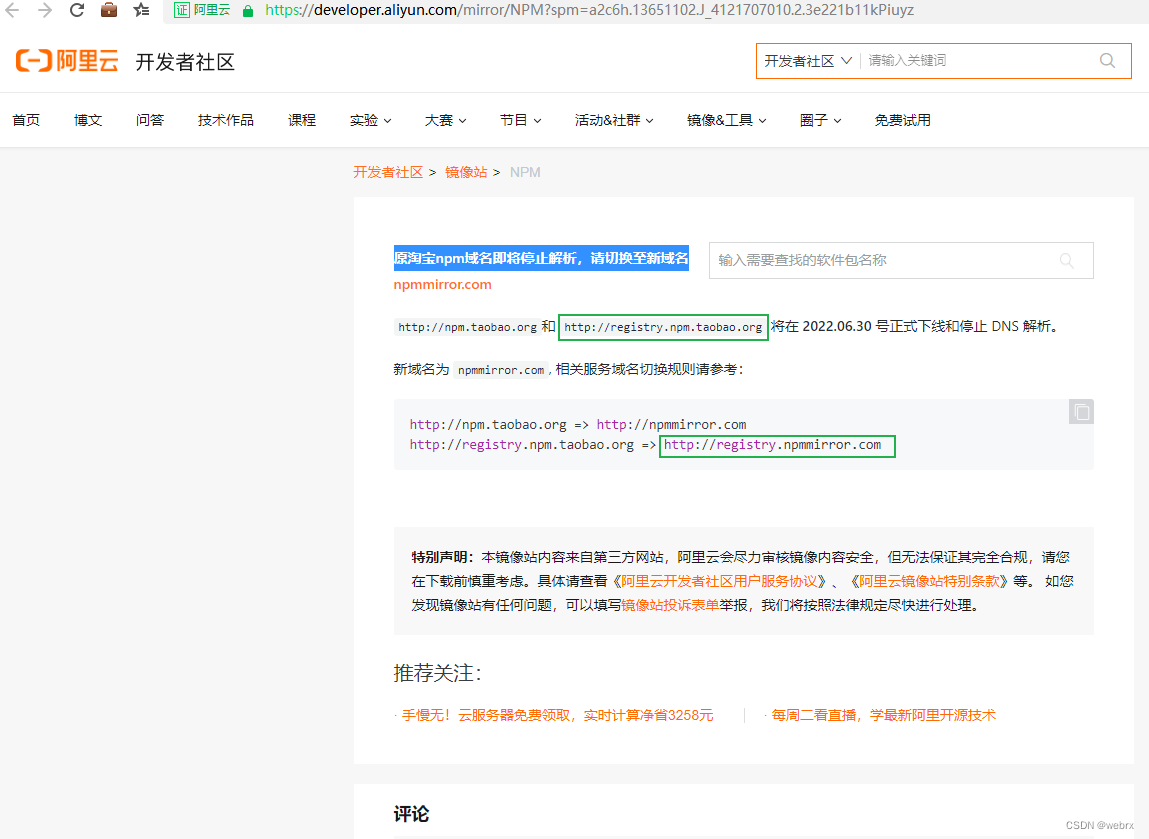The image size is (1149, 839).
Task: Open the 技术作品 nav item
Action: 226,120
